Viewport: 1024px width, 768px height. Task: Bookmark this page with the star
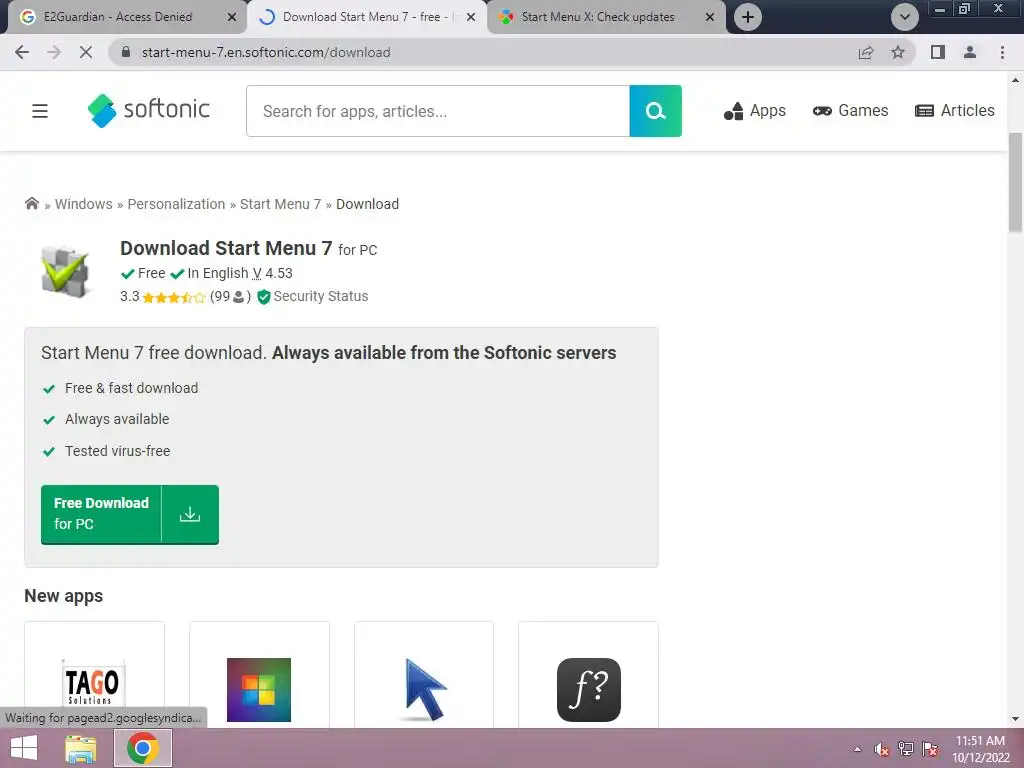click(x=898, y=52)
